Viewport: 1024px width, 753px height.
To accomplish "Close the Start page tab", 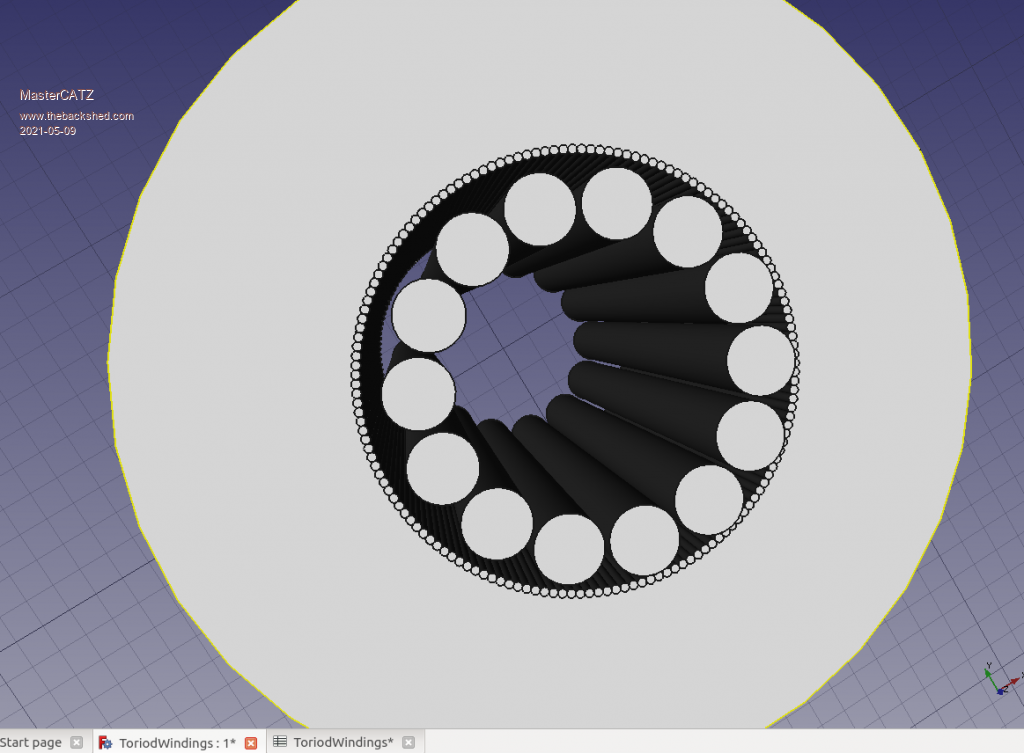I will point(77,743).
